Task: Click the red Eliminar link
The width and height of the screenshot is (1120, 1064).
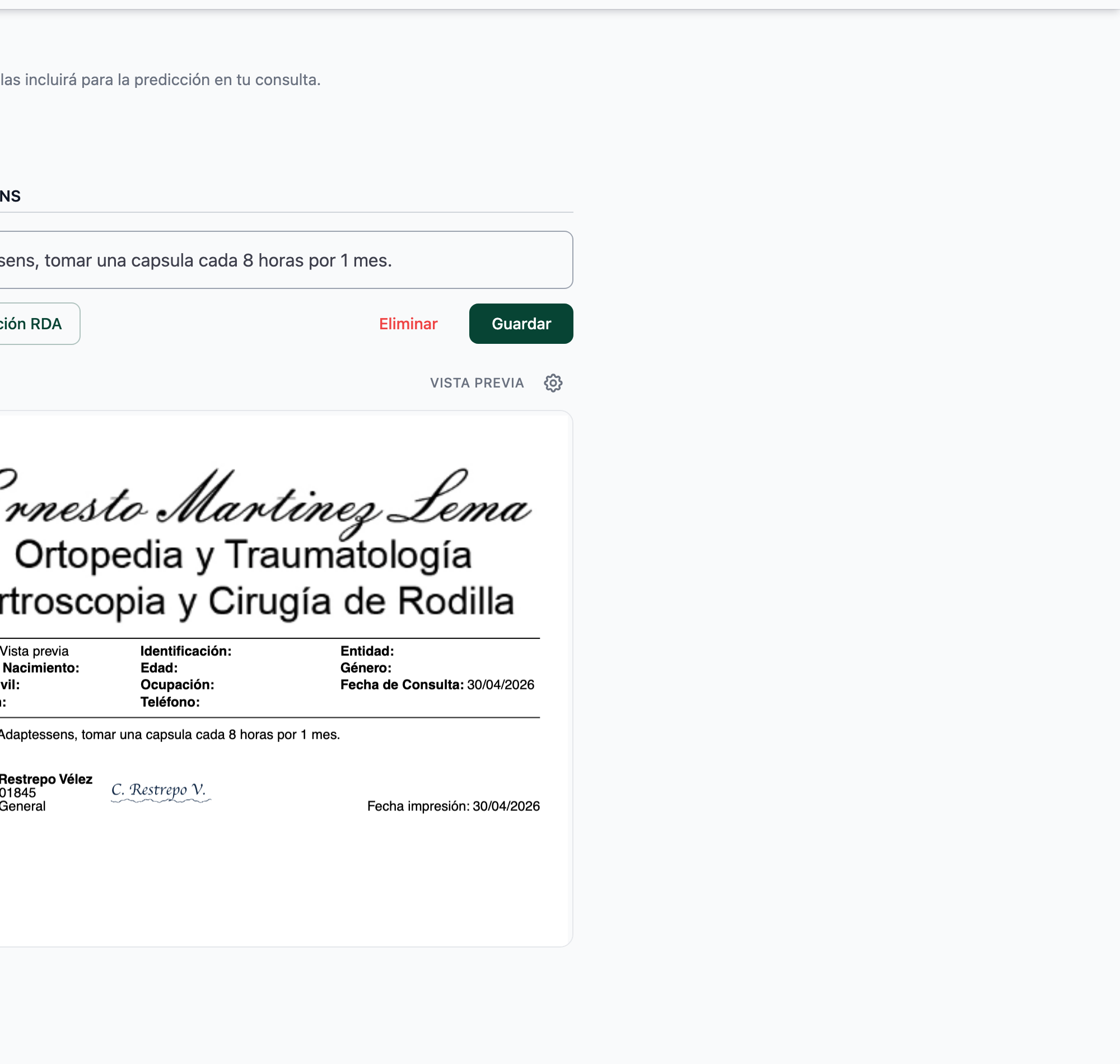Action: (408, 324)
